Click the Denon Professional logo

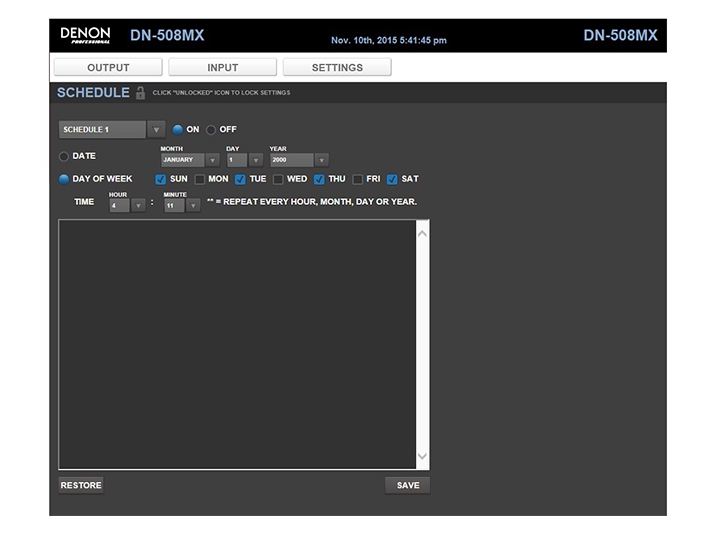pos(85,35)
